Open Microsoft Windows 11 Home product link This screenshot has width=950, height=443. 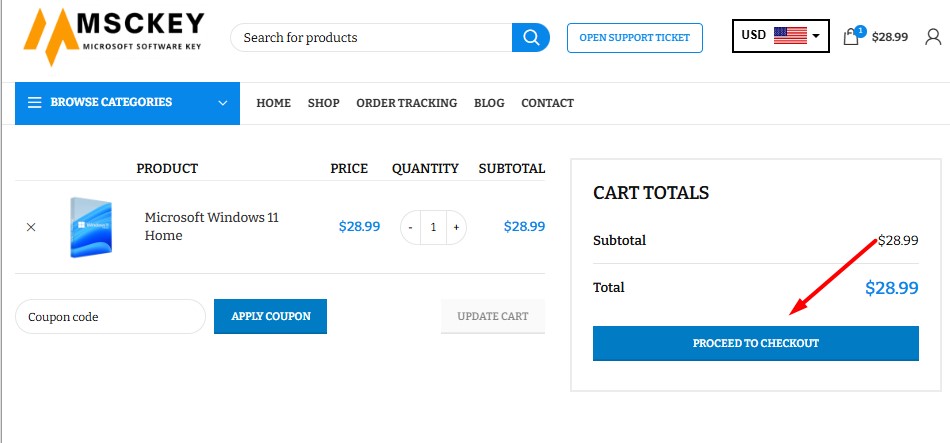coord(211,227)
